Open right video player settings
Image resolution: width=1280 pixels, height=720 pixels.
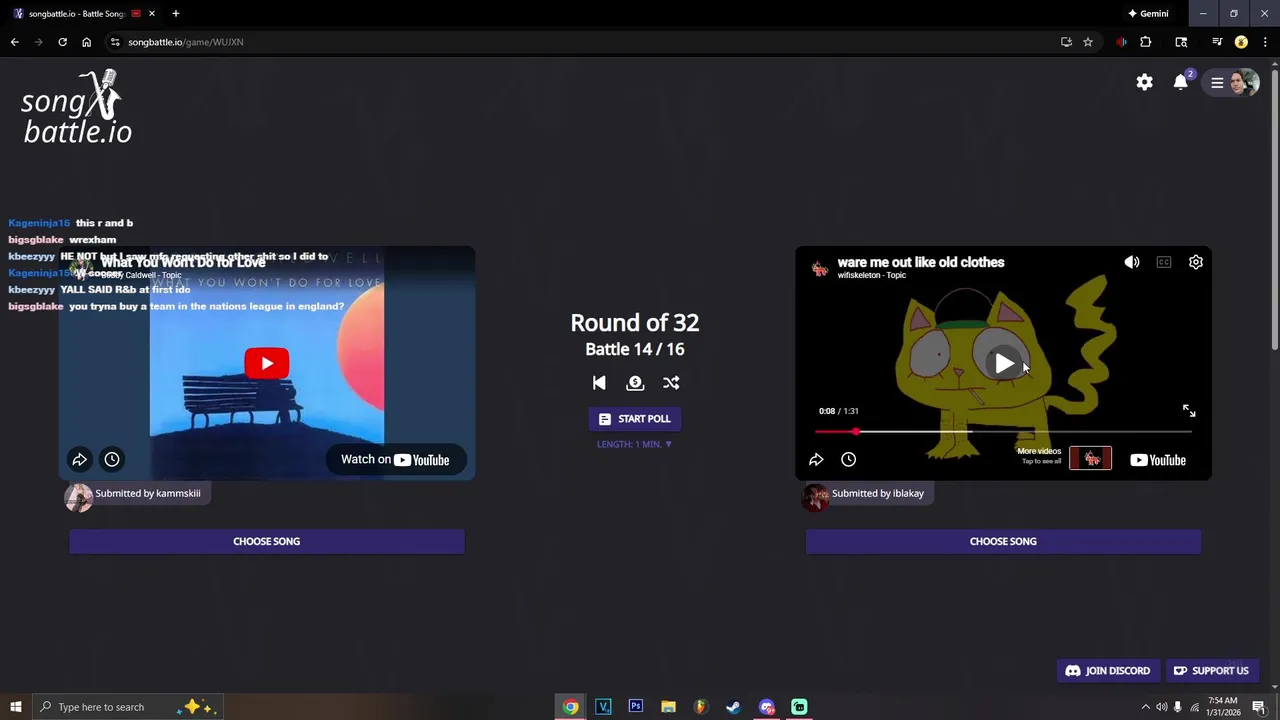click(1196, 262)
